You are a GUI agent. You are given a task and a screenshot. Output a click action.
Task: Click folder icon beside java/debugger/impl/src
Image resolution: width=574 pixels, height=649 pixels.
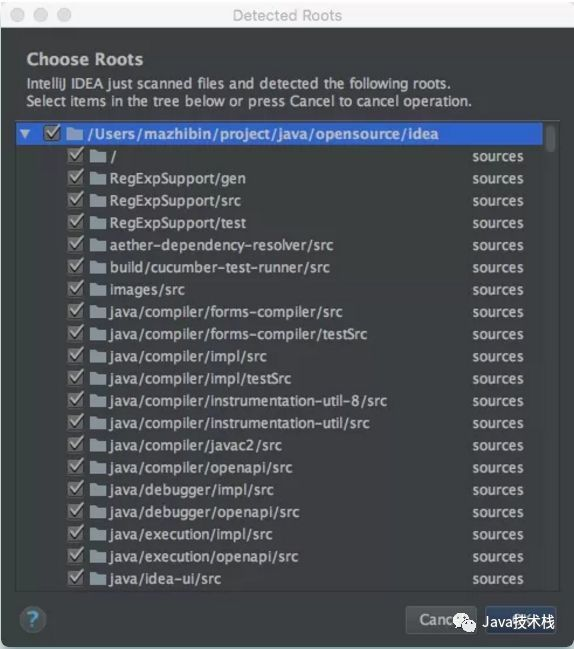pos(98,490)
